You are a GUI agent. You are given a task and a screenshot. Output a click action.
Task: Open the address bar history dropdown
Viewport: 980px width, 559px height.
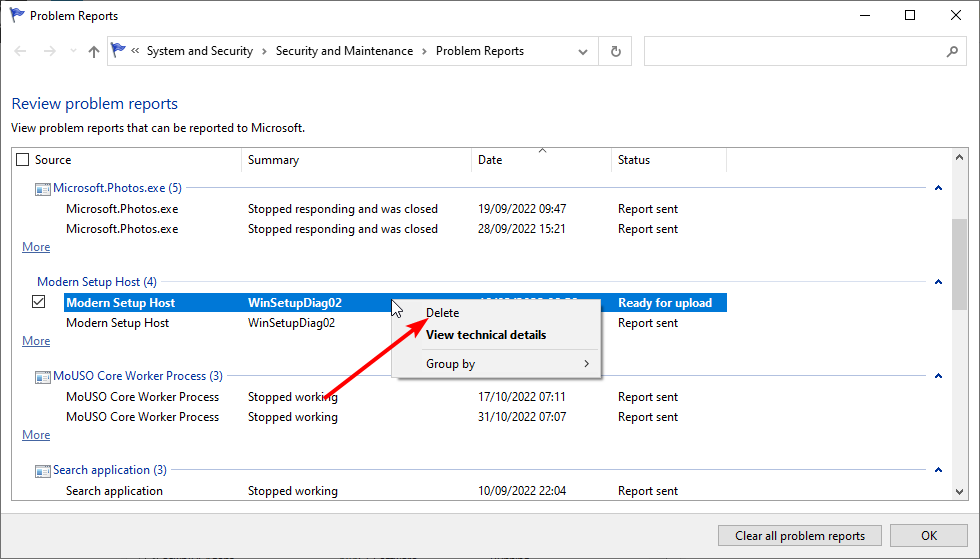[x=582, y=51]
